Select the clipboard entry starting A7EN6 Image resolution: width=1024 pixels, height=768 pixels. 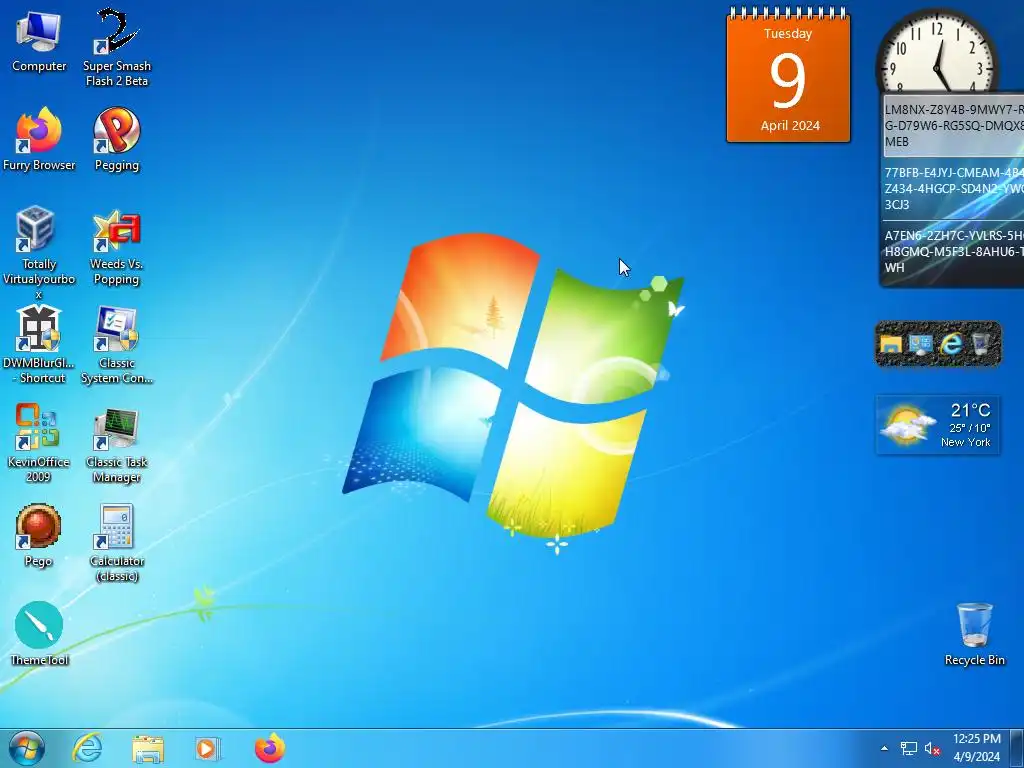coord(954,251)
